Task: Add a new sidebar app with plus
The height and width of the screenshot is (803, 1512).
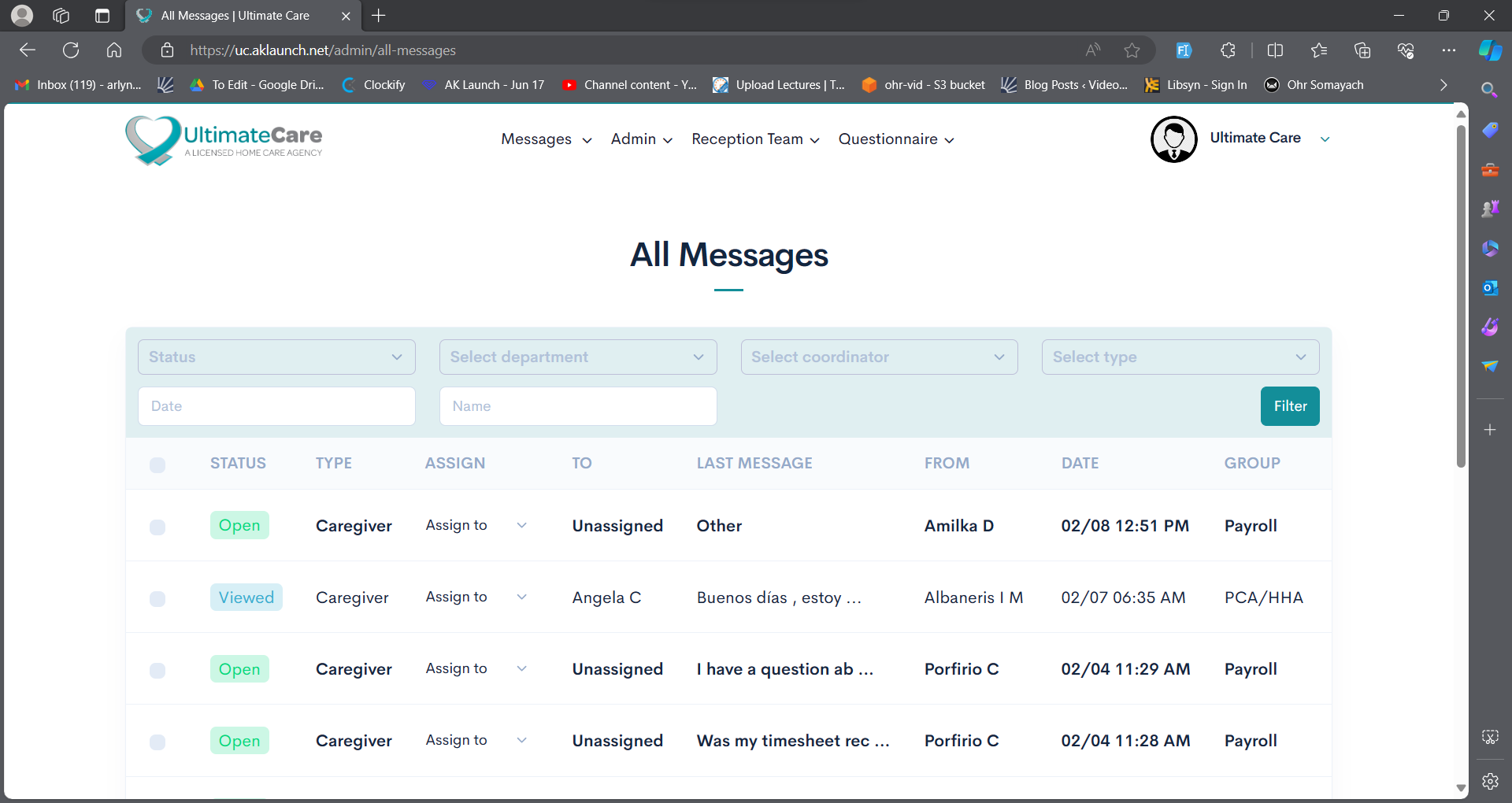Action: coord(1489,430)
